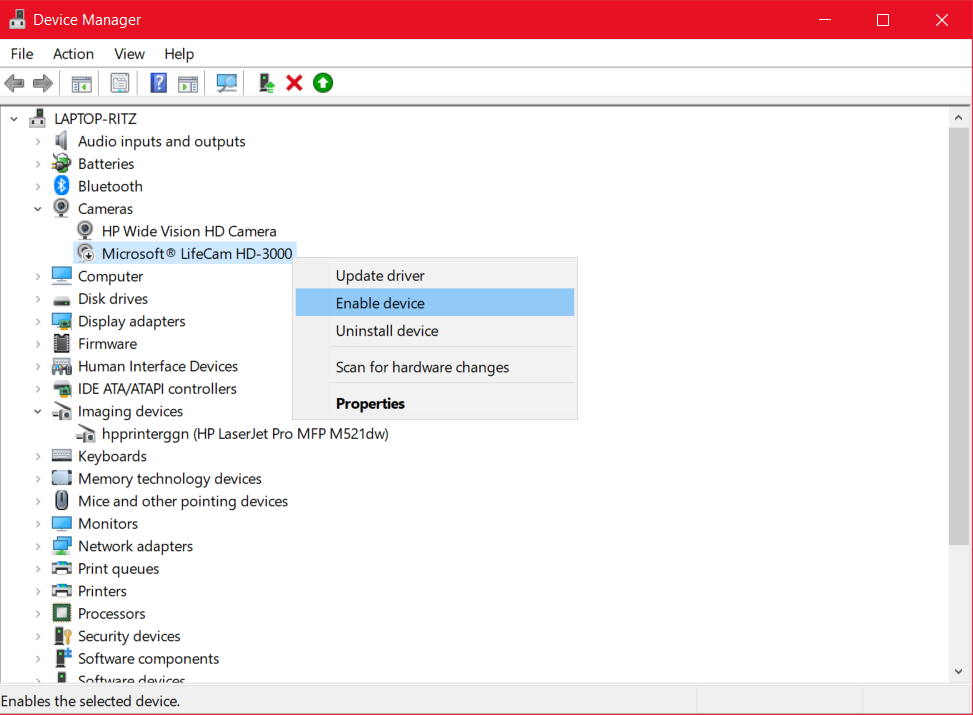Click the Back arrow toolbar icon
Screen dimensions: 973x715
pyautogui.click(x=14, y=83)
